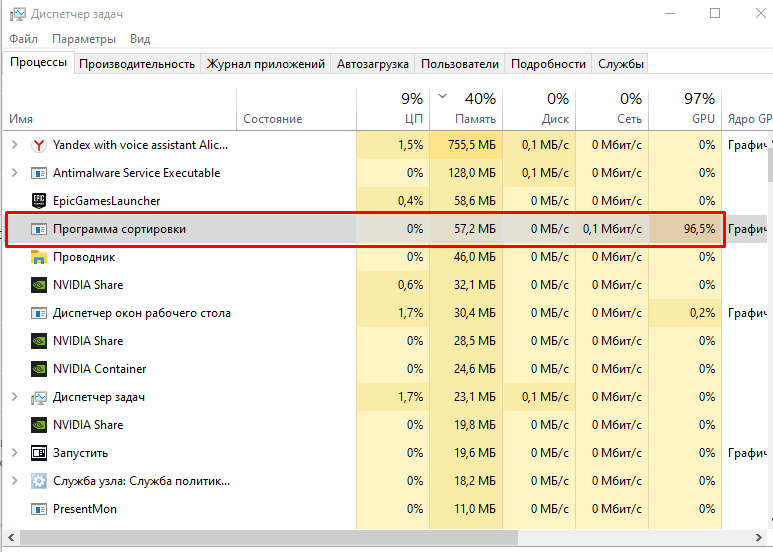Click the 1,5% CPU cell for Yandex
This screenshot has width=773, height=552.
tap(393, 145)
